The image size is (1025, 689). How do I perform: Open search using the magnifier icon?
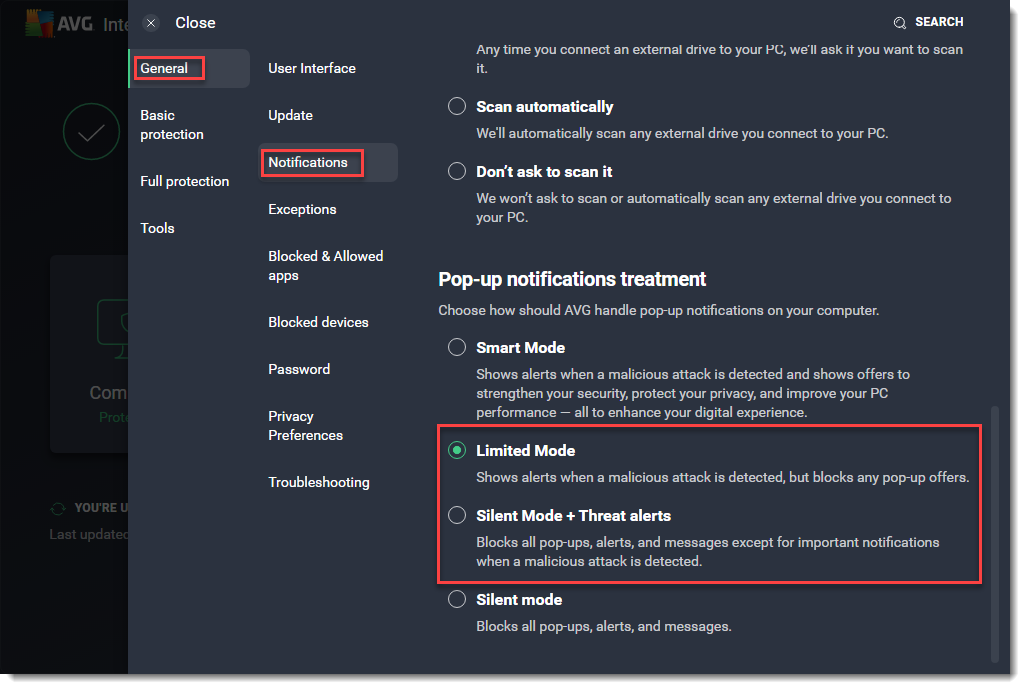click(x=901, y=21)
